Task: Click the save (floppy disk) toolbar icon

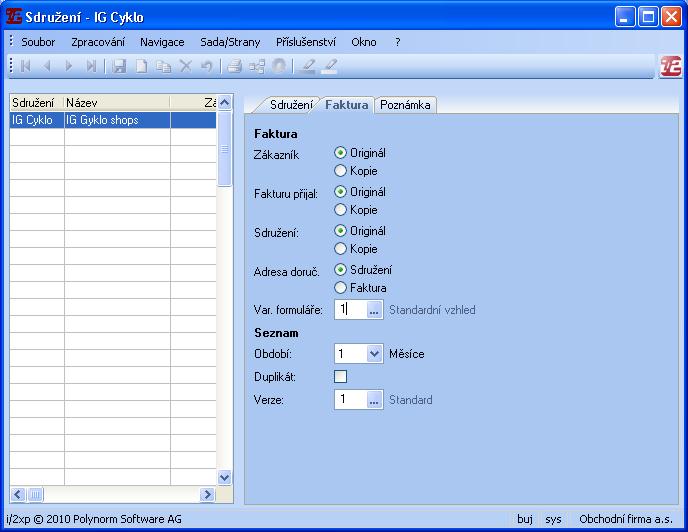Action: (119, 66)
